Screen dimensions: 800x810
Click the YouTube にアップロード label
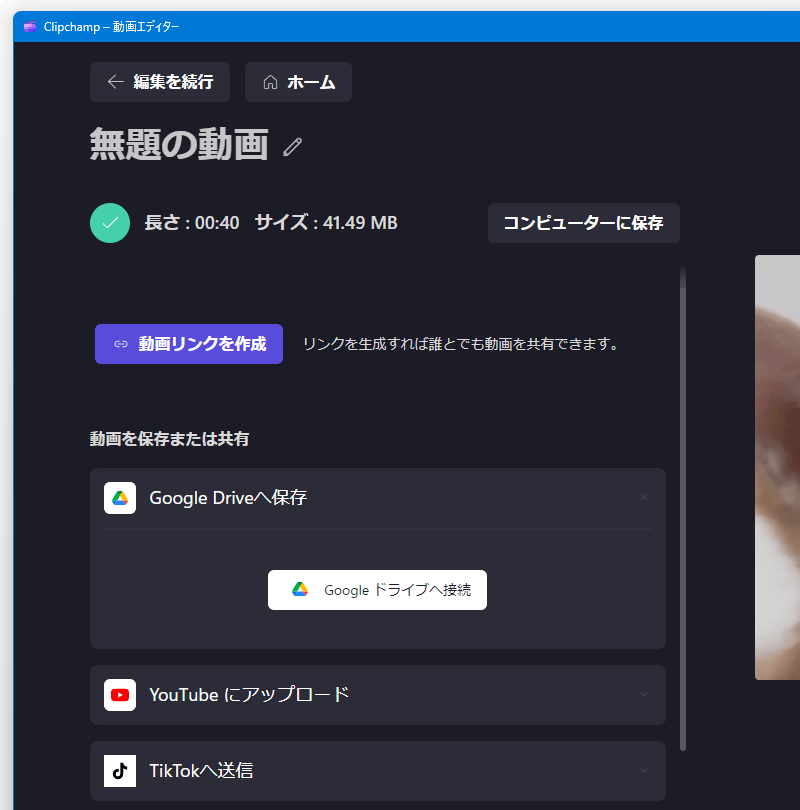pos(249,695)
